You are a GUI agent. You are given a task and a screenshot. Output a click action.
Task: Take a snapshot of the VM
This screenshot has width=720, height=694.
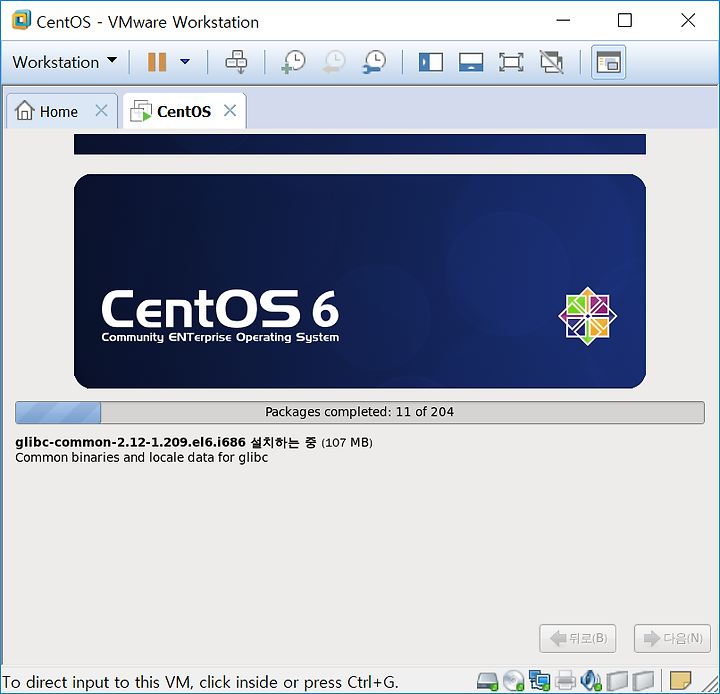pyautogui.click(x=293, y=62)
